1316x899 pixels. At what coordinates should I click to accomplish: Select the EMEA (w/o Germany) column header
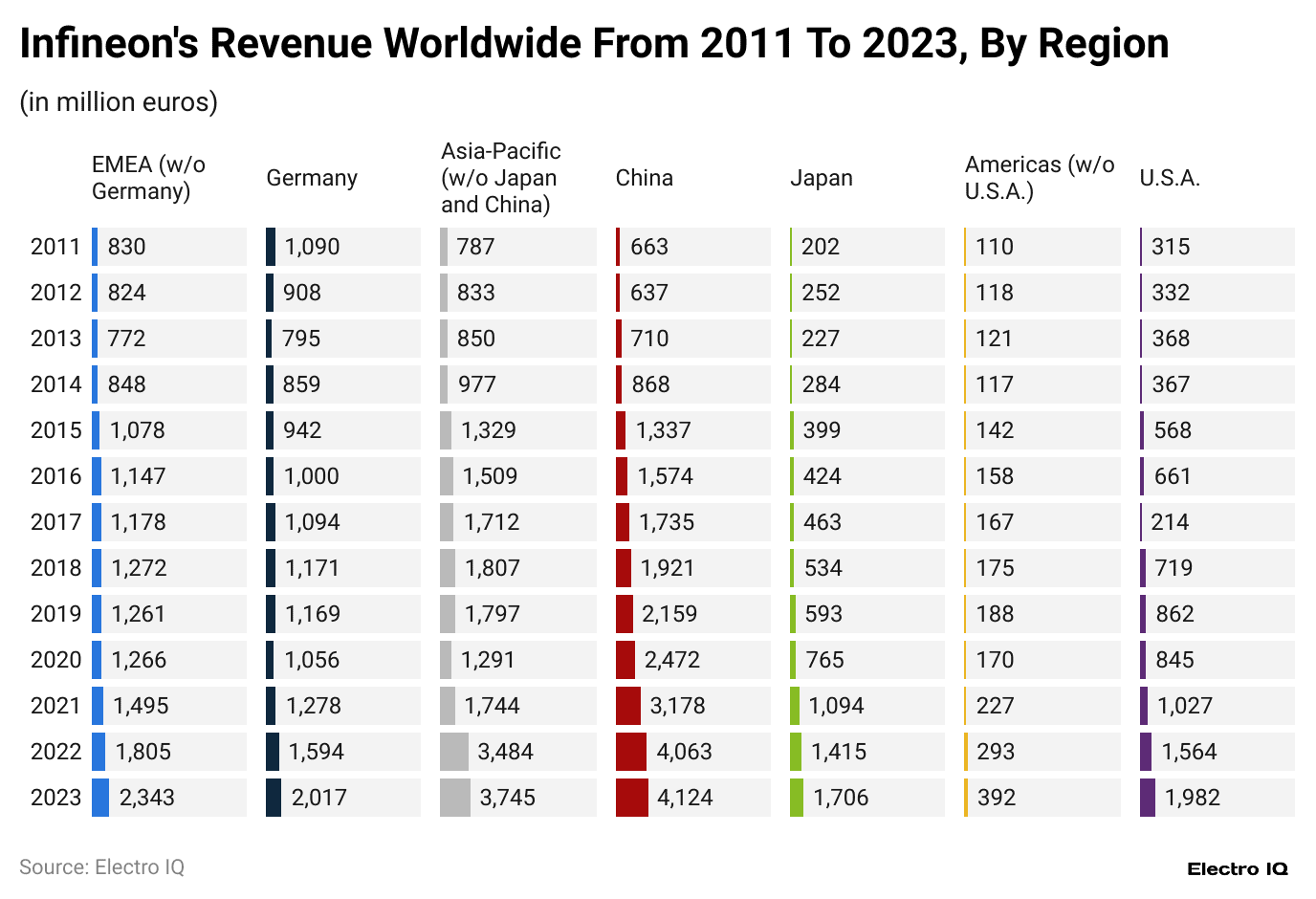pyautogui.click(x=148, y=178)
